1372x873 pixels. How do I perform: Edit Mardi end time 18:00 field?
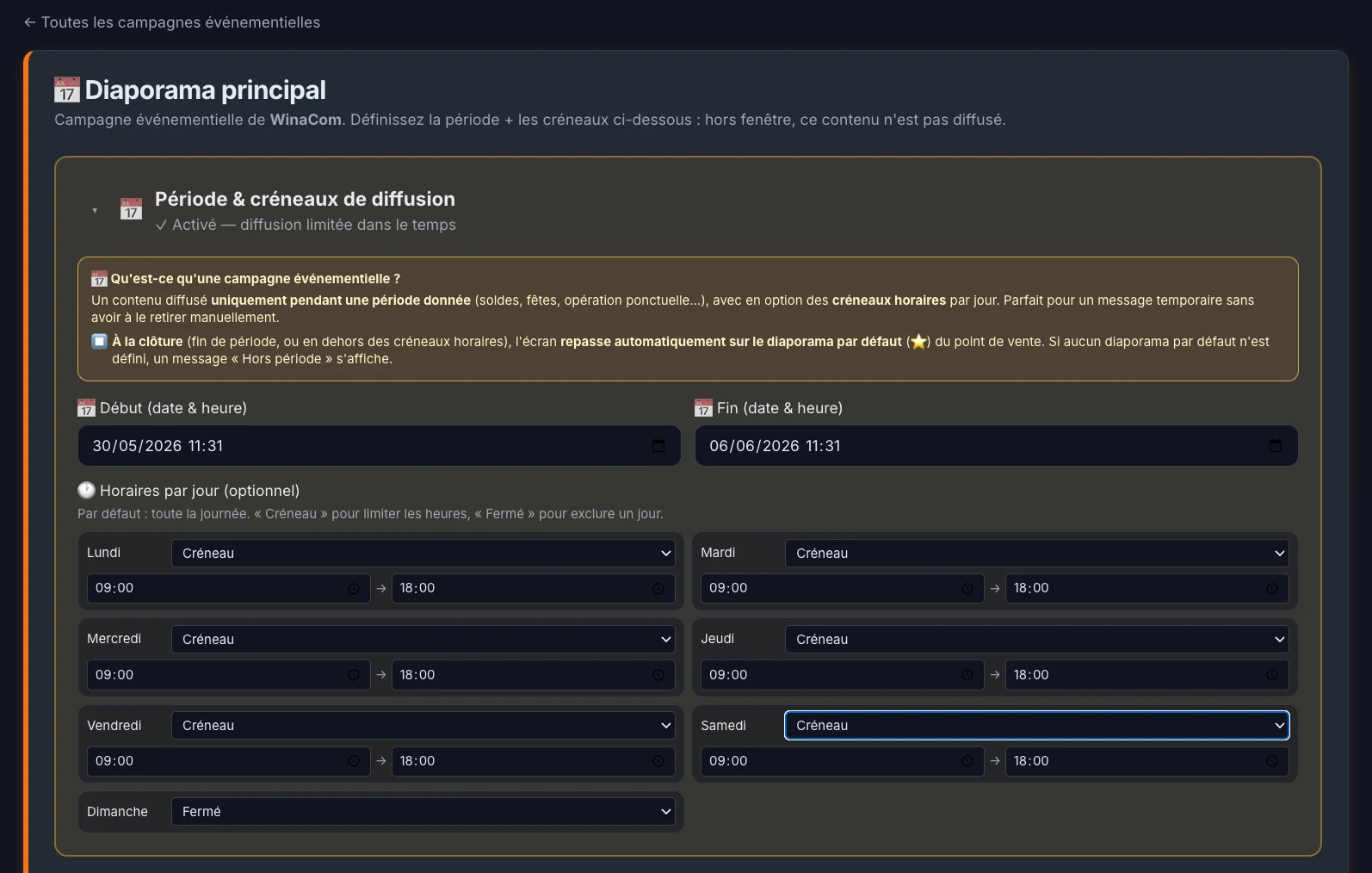coord(1146,588)
